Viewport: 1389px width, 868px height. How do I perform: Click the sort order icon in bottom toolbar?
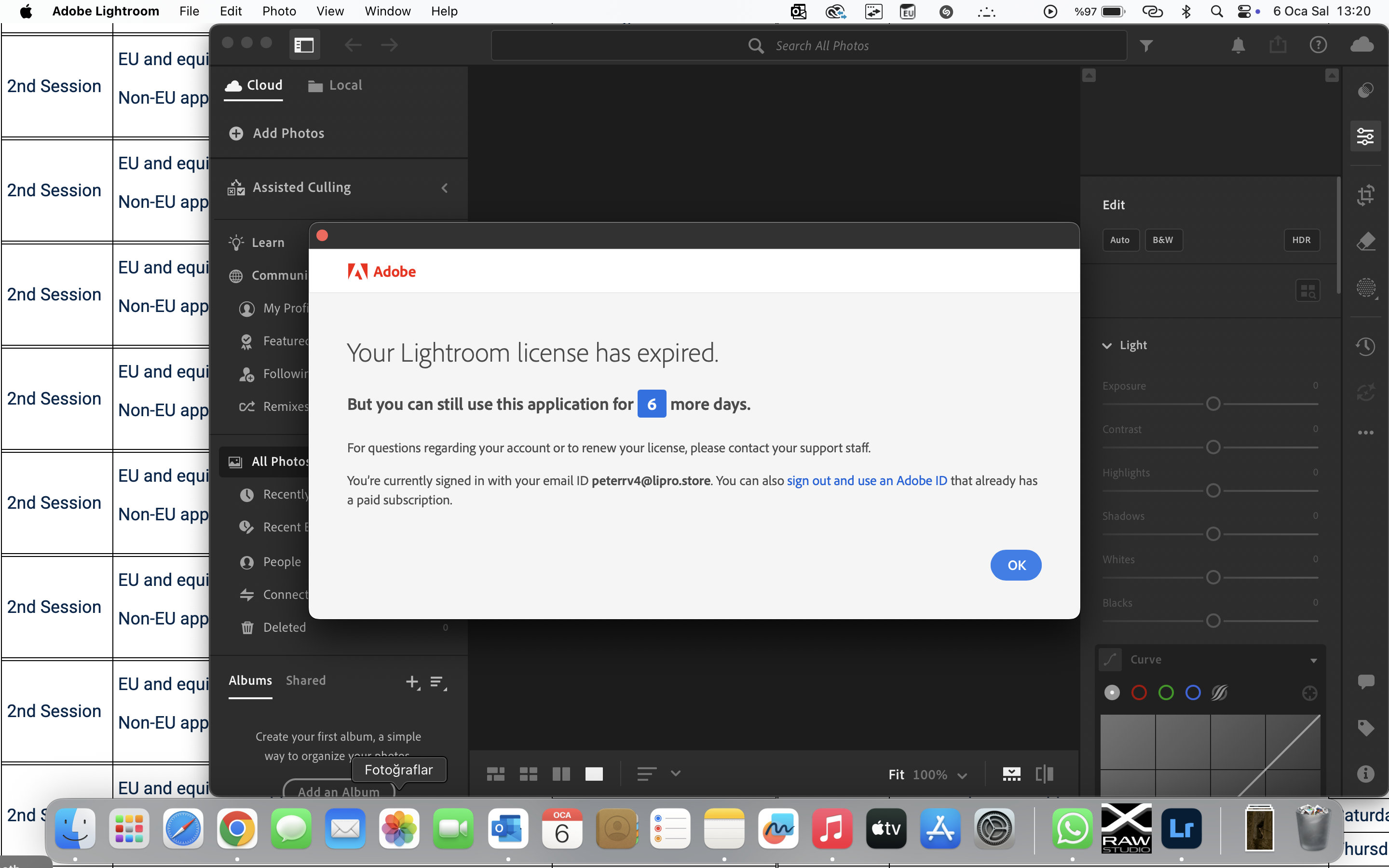pyautogui.click(x=647, y=774)
